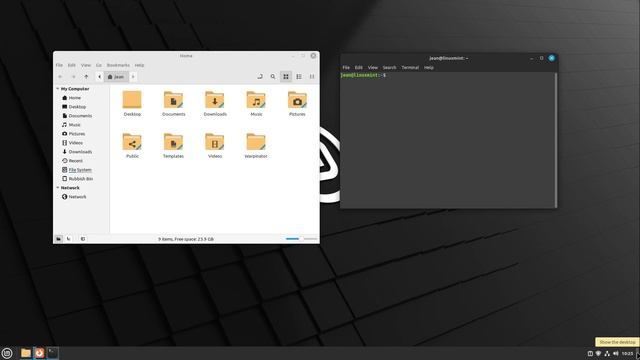Open the Bookmarks menu
The width and height of the screenshot is (640, 360).
[x=118, y=65]
